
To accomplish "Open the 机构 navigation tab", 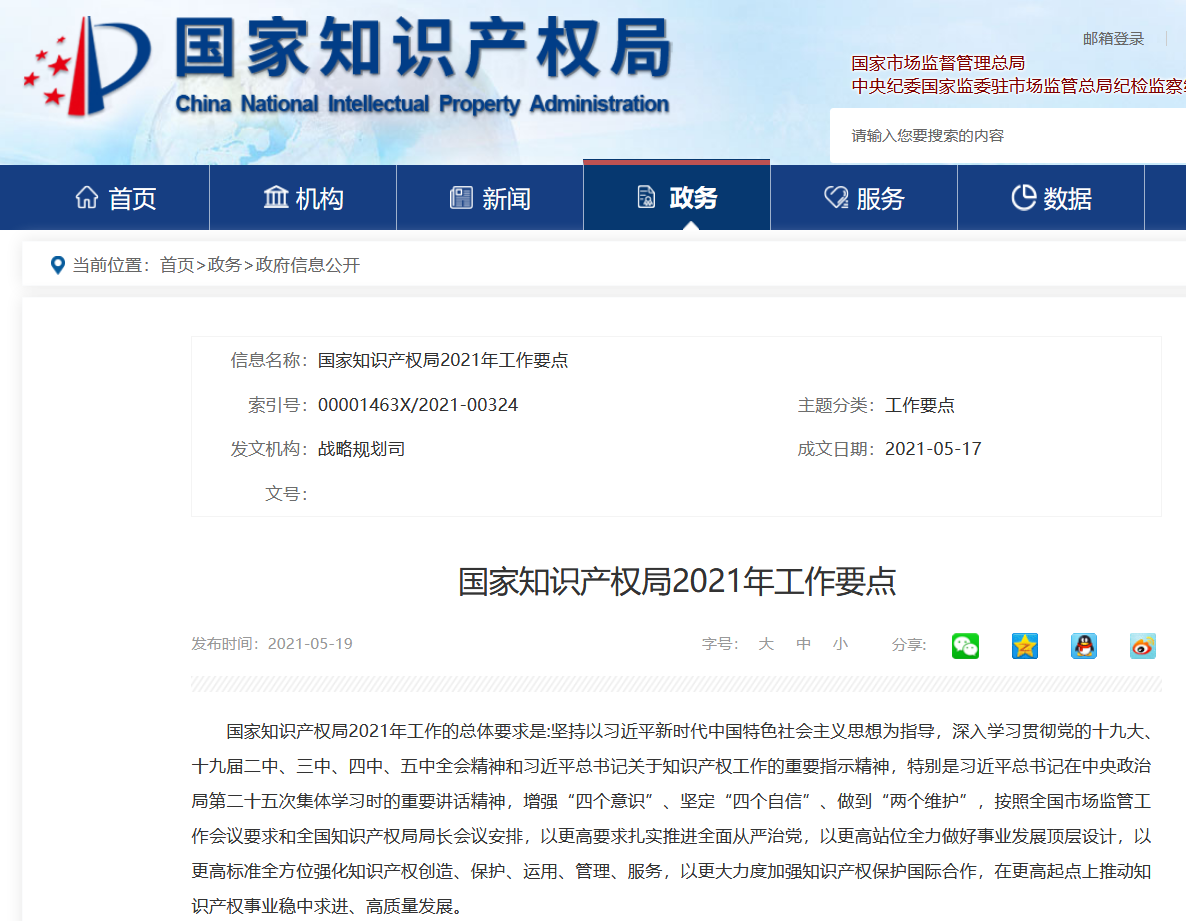I will tap(303, 198).
